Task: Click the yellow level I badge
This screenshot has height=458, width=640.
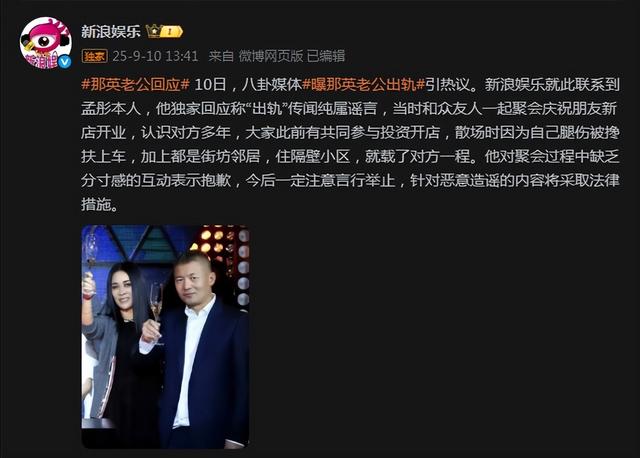Action: [171, 31]
